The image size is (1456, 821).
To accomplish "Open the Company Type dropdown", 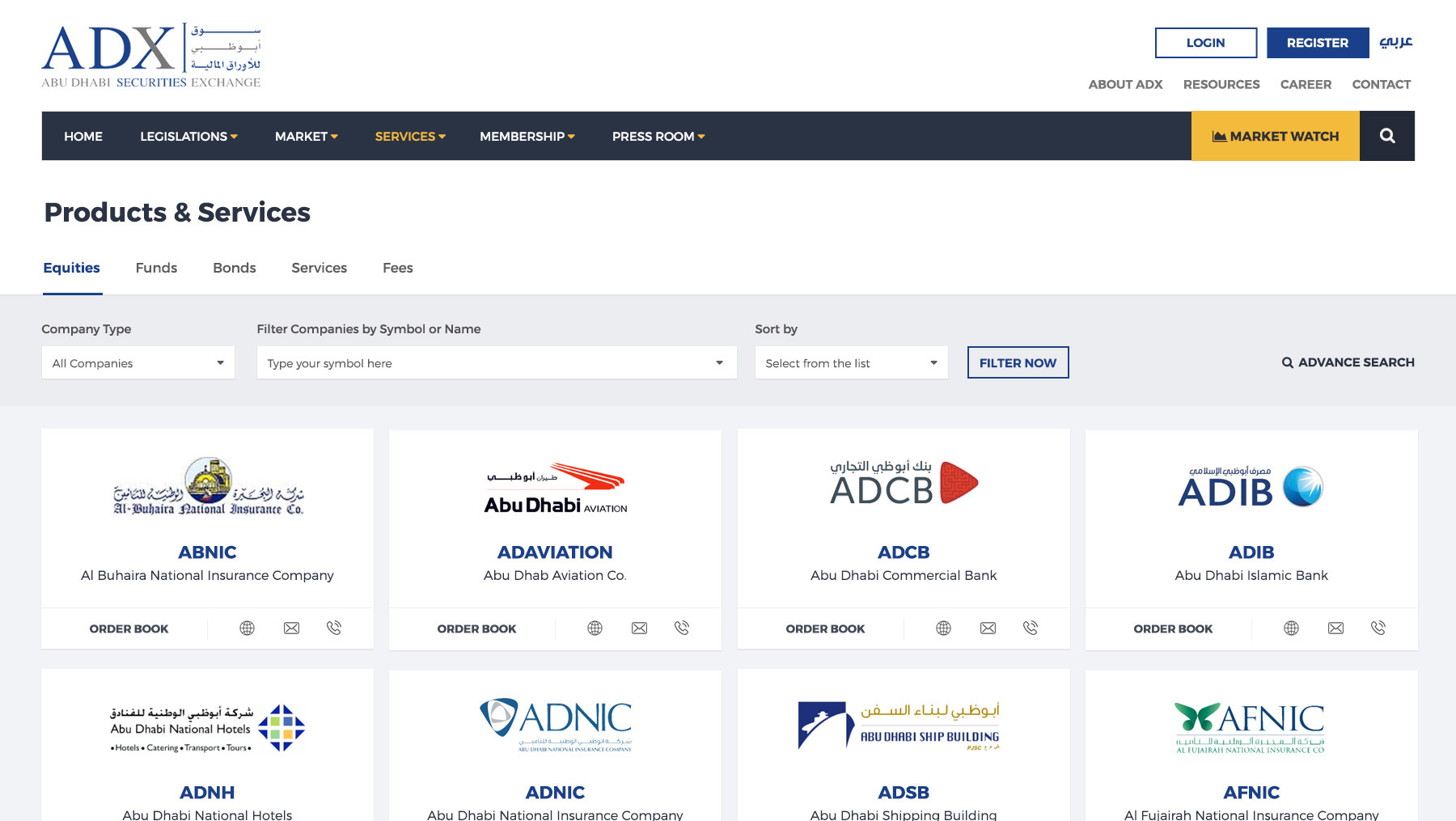I will (x=138, y=363).
